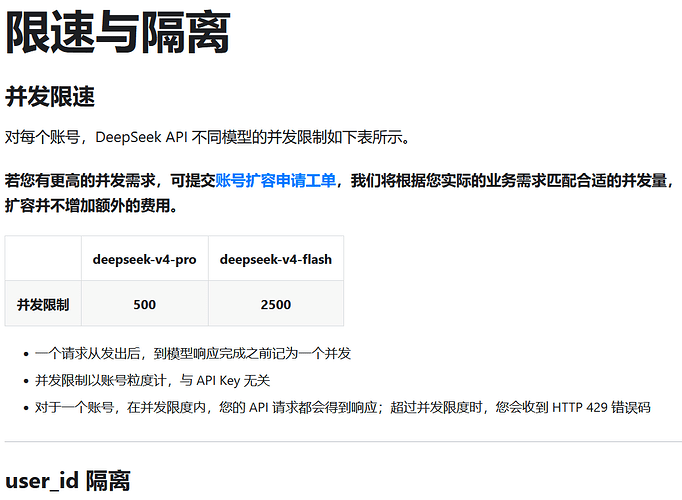Click the 限速与隔离 page title
The image size is (682, 500).
[x=117, y=33]
